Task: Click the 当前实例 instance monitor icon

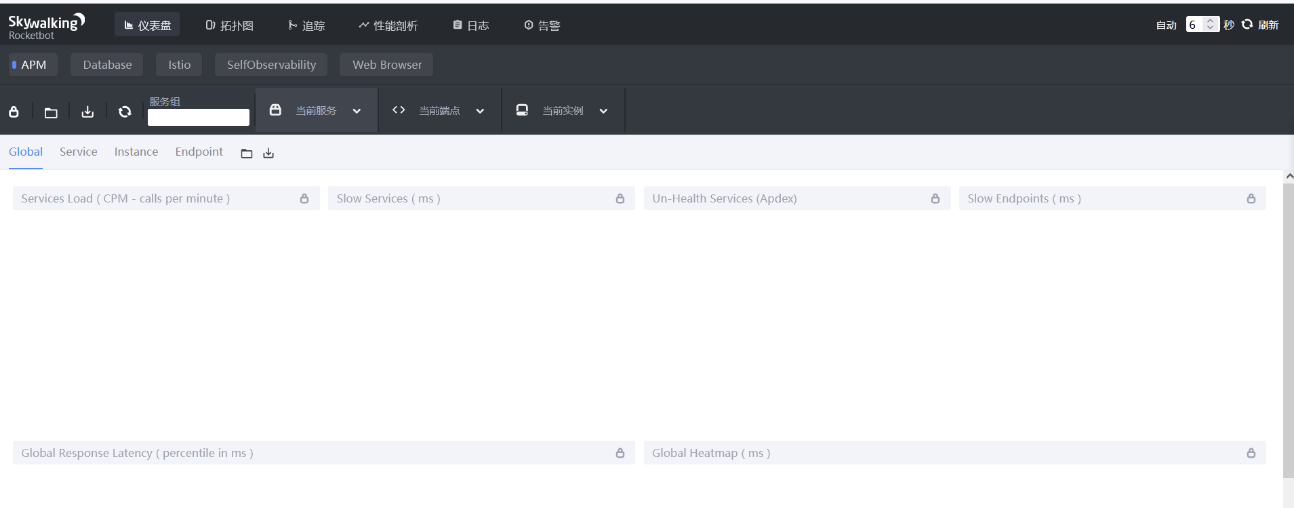Action: tap(522, 110)
